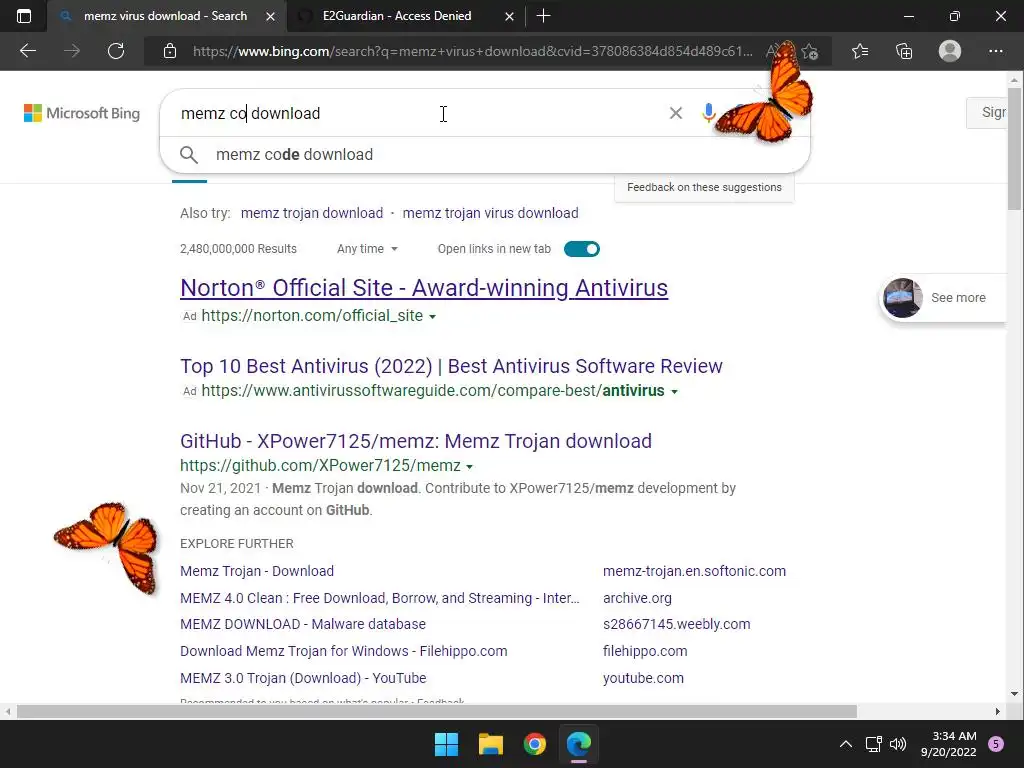Add this page to favorites
Image resolution: width=1024 pixels, height=768 pixels.
coord(810,51)
